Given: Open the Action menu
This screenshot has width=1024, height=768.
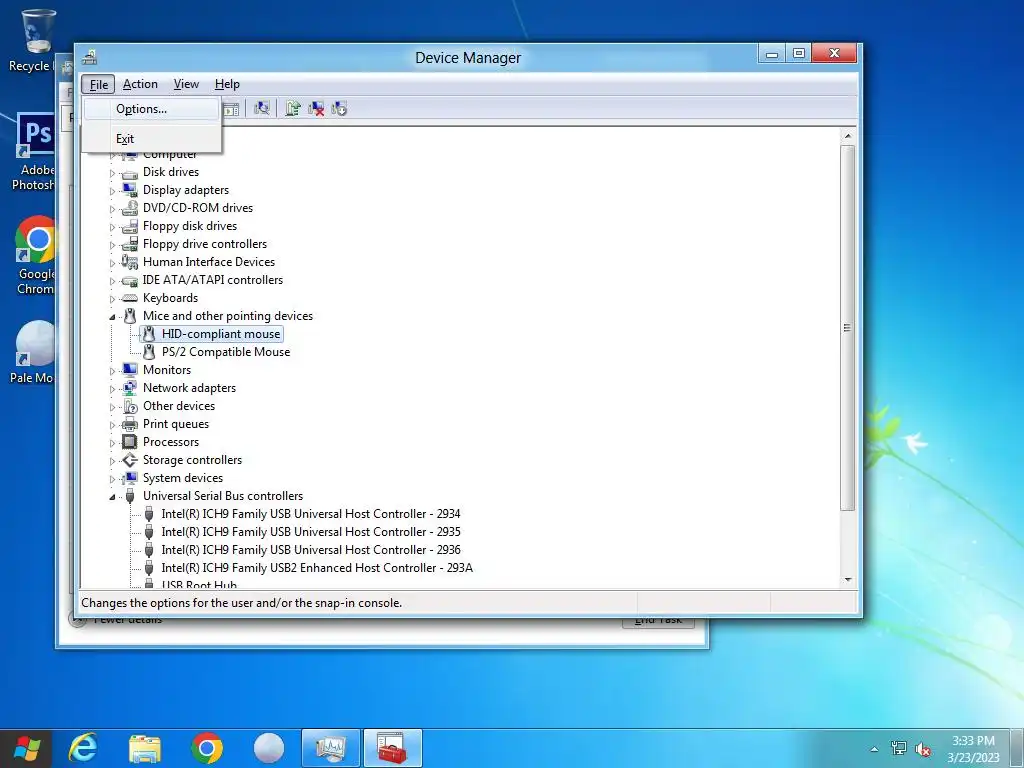Looking at the screenshot, I should pyautogui.click(x=140, y=84).
